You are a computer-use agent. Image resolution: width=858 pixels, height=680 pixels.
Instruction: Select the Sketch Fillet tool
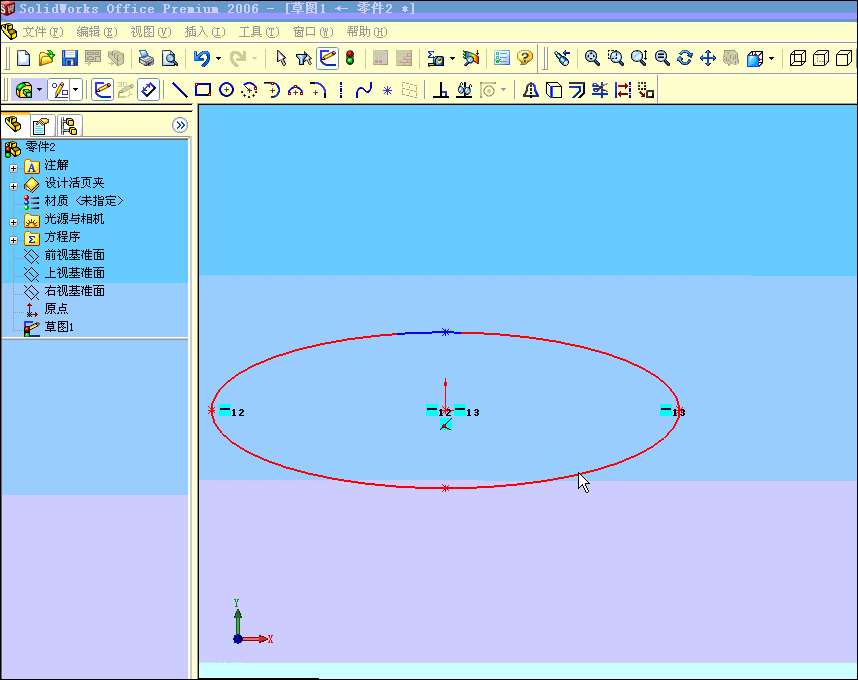(x=318, y=90)
